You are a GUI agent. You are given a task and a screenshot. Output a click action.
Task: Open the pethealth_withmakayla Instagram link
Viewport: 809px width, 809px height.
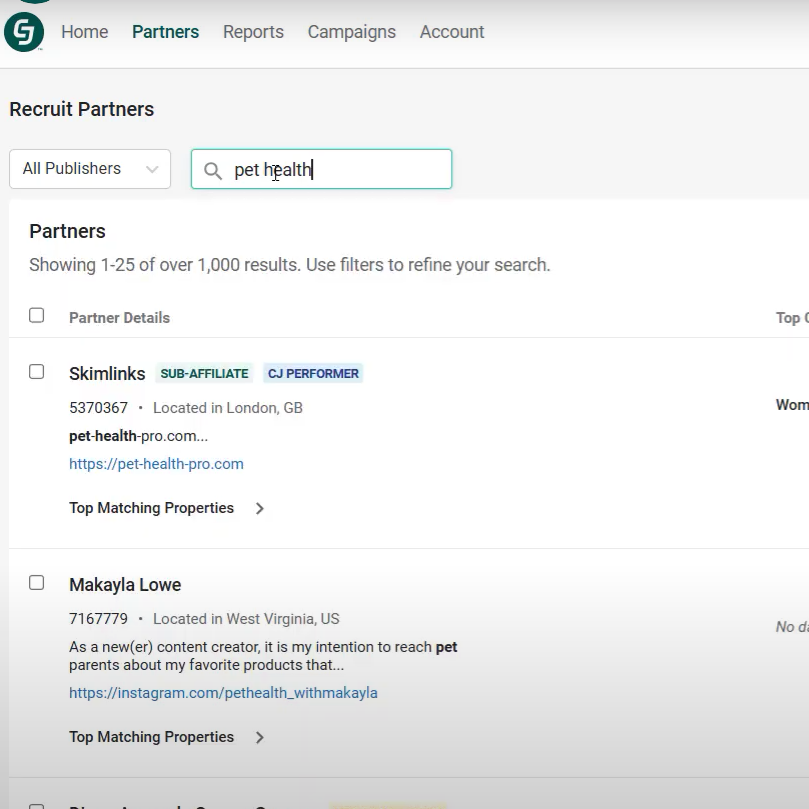[223, 693]
